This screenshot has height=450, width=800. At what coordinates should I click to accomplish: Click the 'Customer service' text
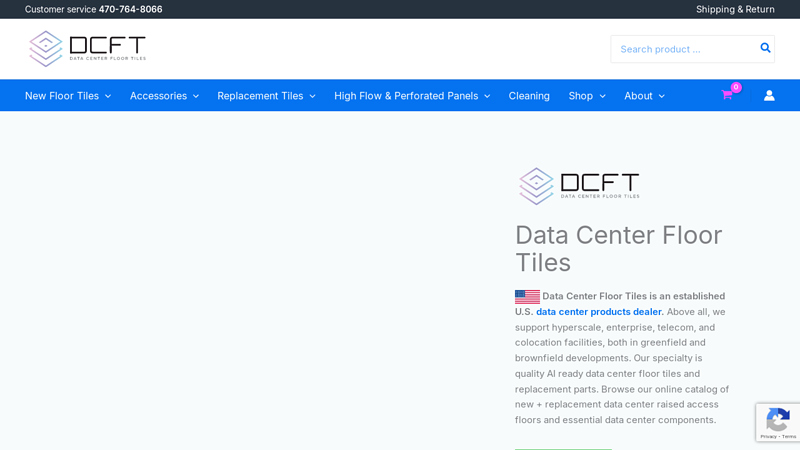pos(60,9)
